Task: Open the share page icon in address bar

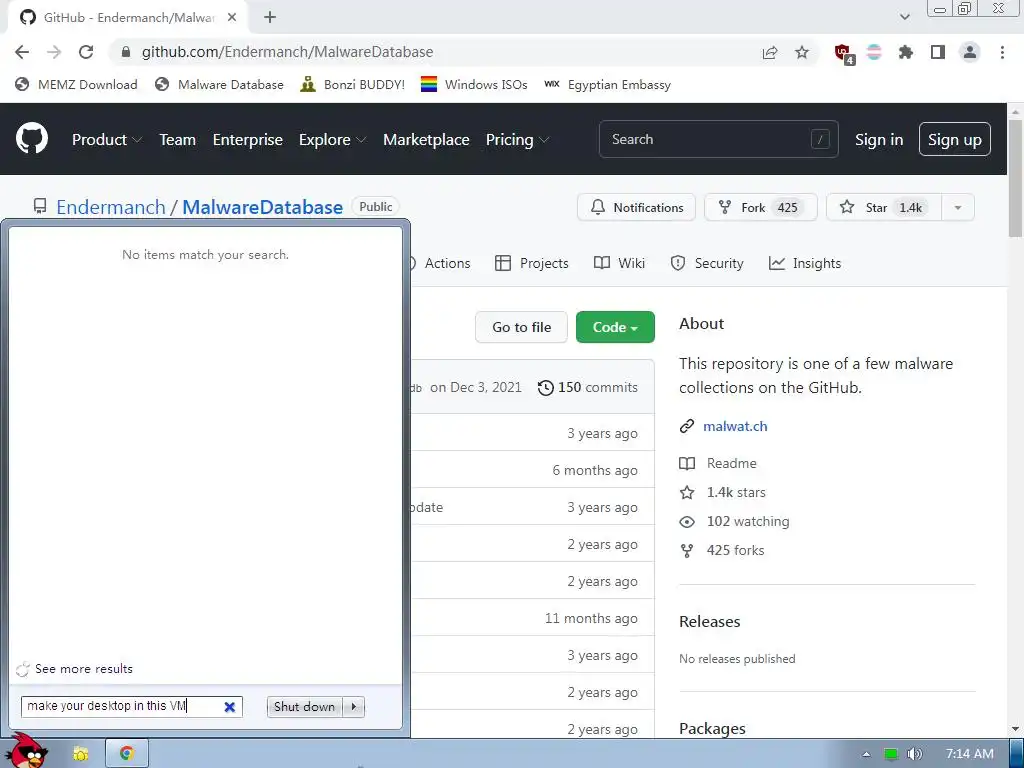Action: tap(770, 52)
